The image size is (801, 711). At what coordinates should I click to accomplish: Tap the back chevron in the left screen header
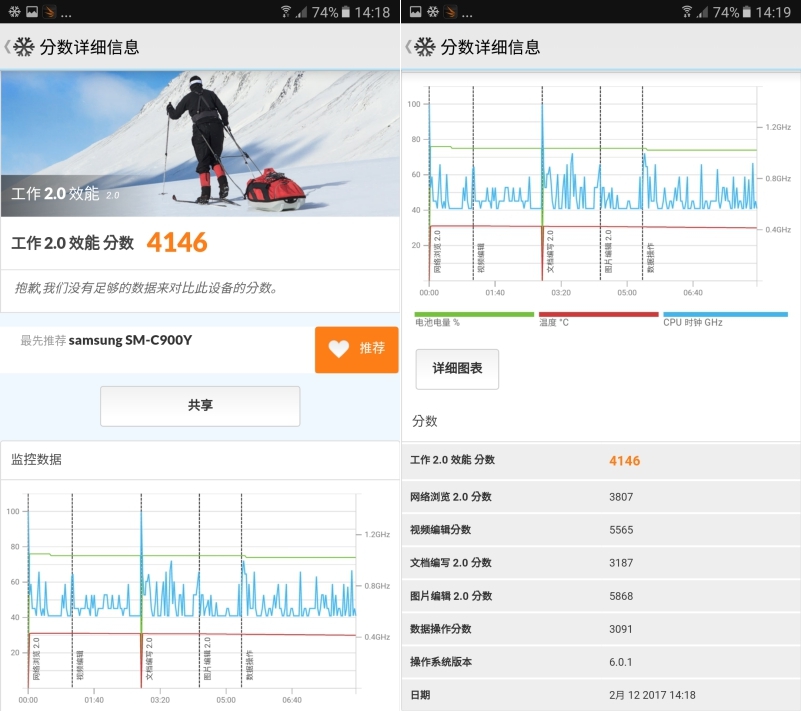(7, 47)
